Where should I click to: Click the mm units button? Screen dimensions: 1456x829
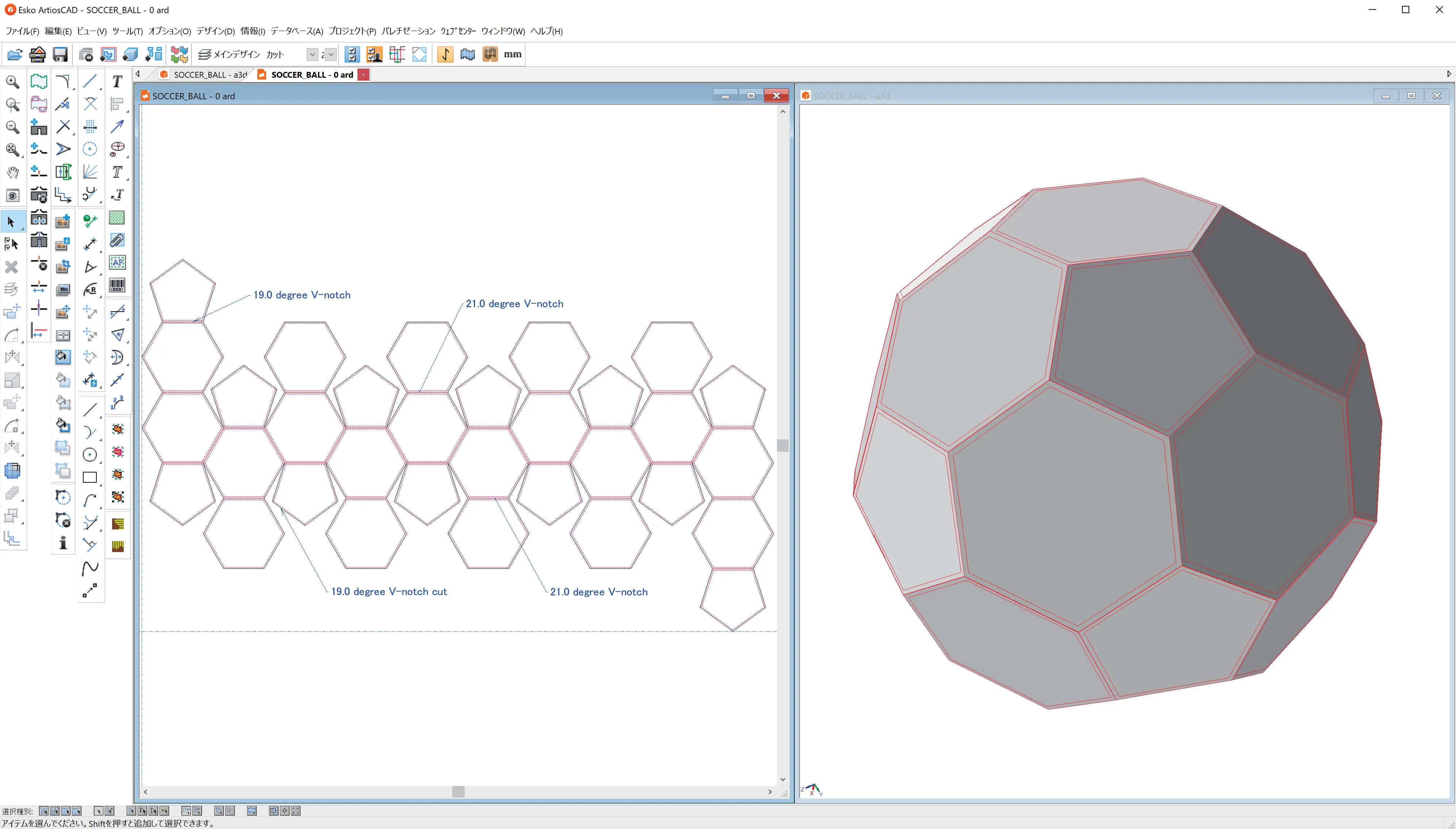512,55
